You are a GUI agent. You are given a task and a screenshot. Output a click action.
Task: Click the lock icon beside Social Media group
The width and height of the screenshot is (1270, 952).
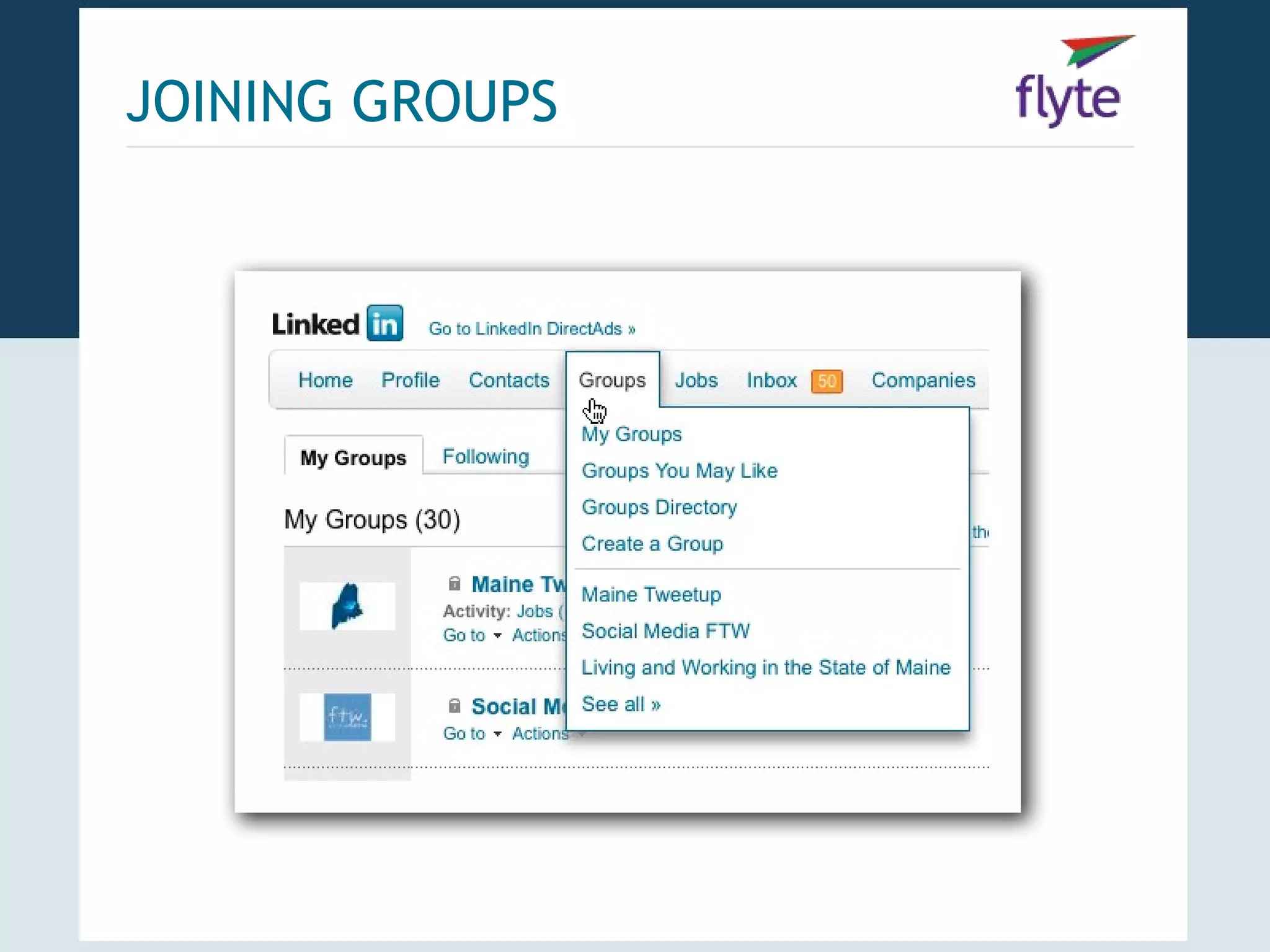(x=455, y=705)
